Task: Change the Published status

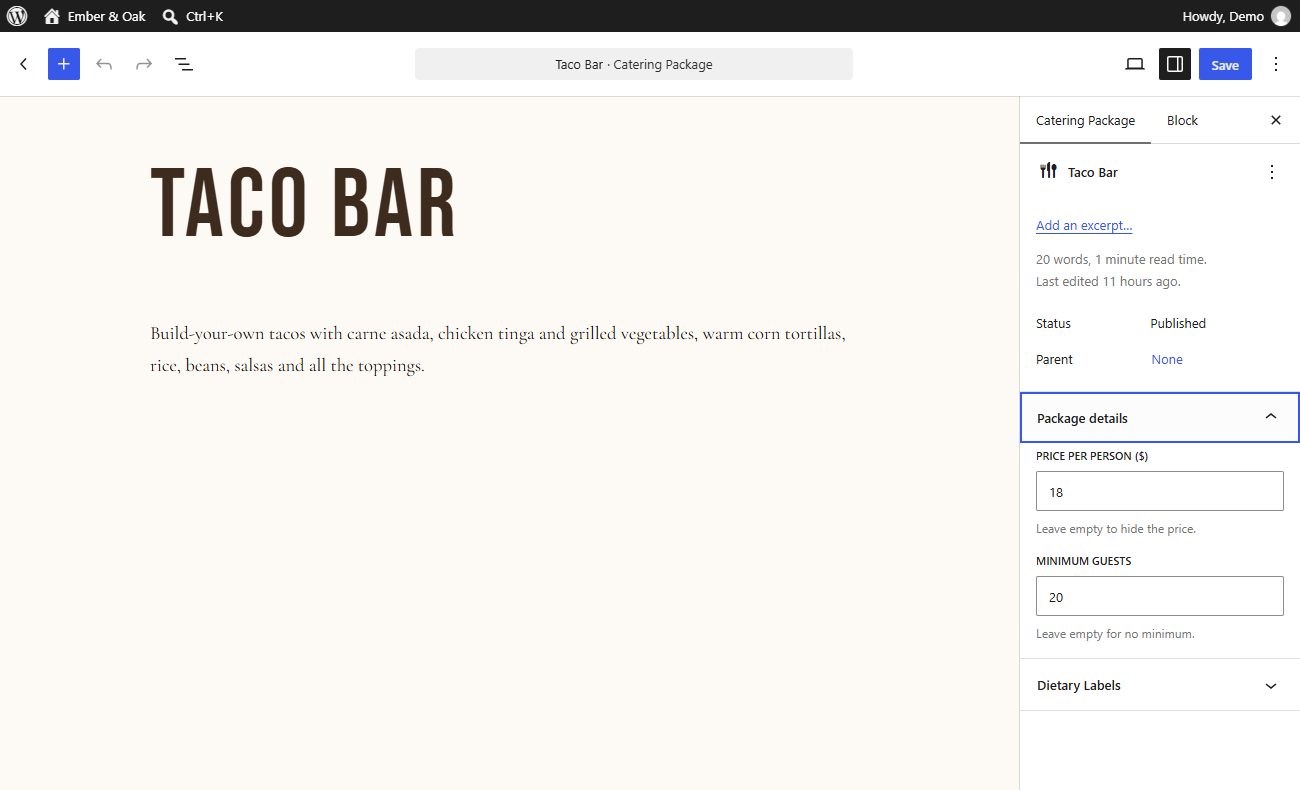Action: point(1178,323)
